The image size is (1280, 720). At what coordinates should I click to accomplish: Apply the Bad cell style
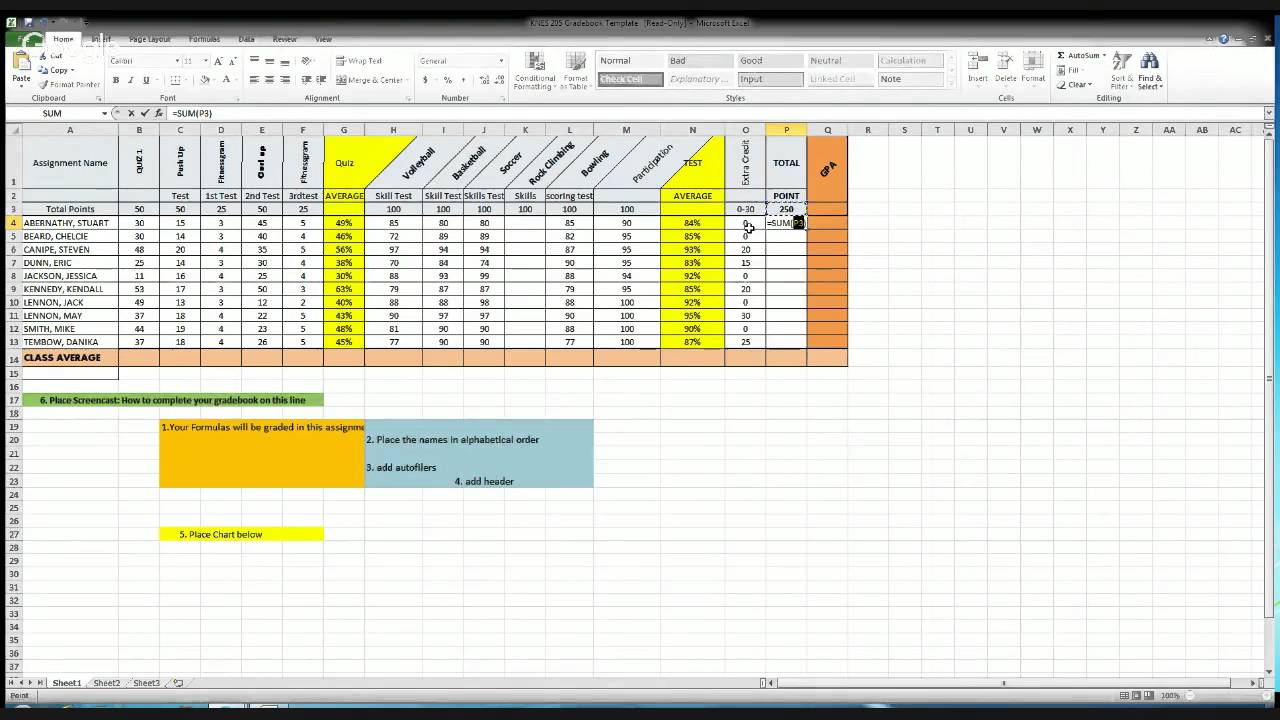pyautogui.click(x=700, y=61)
